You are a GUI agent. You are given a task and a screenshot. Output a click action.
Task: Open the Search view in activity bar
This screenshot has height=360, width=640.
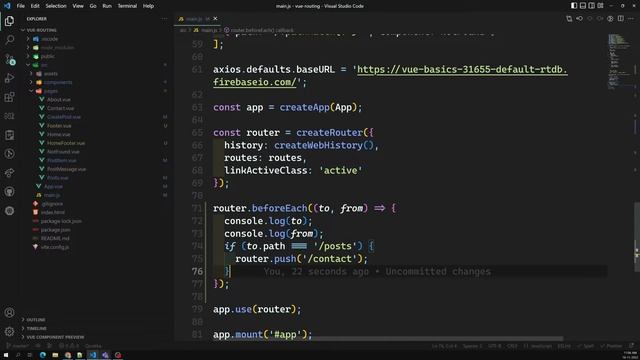point(9,40)
